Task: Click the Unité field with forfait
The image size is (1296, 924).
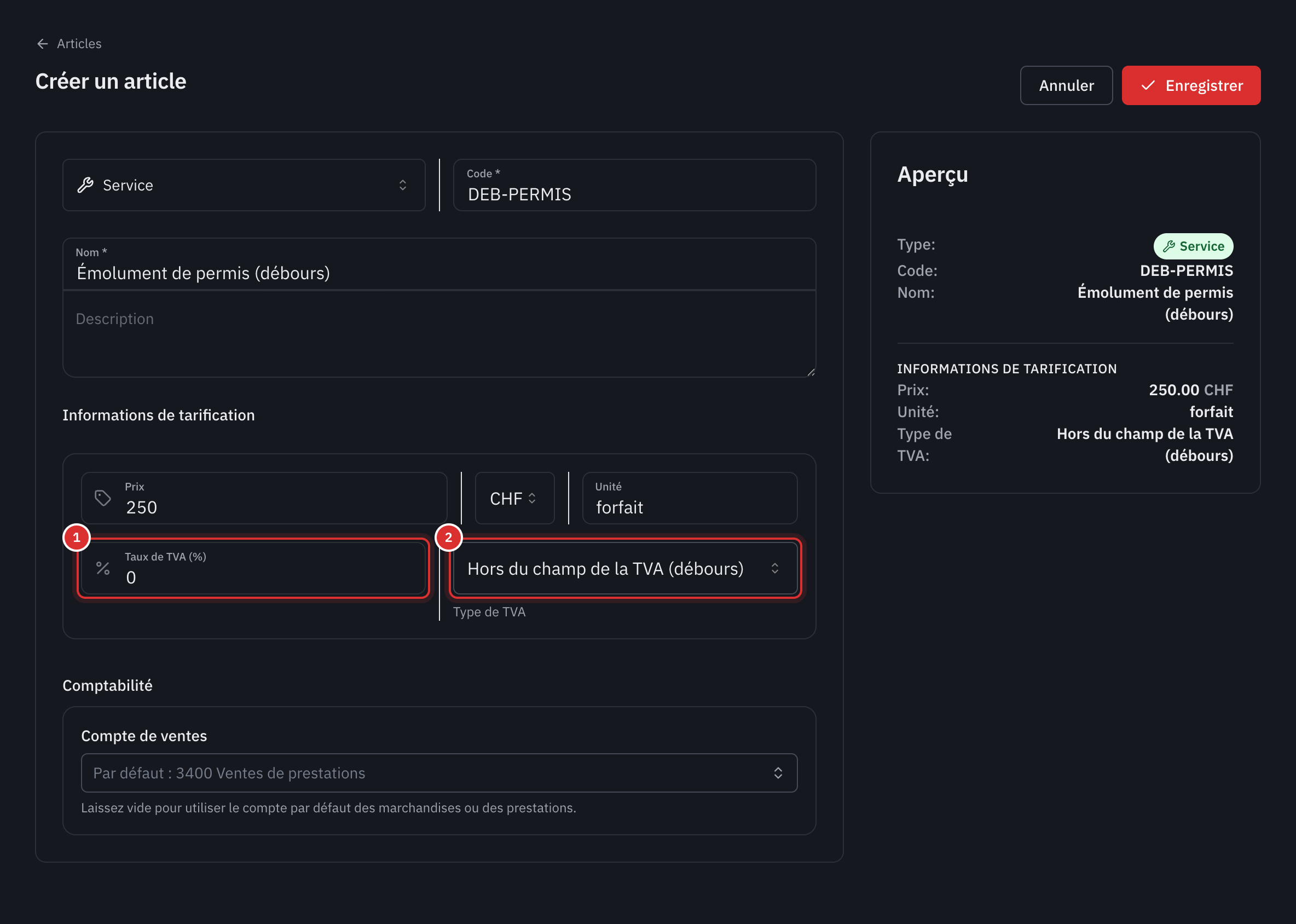Action: [690, 498]
